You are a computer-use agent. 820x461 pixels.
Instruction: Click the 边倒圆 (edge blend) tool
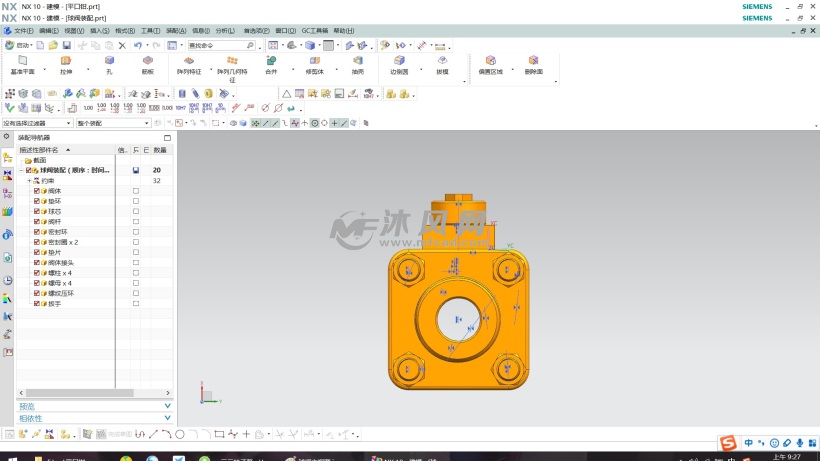[399, 65]
